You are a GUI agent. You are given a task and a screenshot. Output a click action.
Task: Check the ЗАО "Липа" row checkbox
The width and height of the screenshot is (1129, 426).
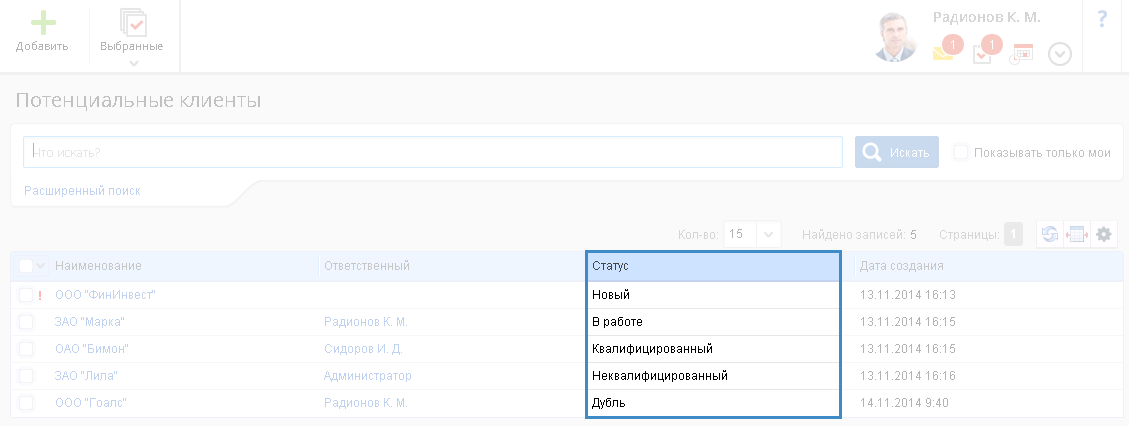tap(26, 376)
